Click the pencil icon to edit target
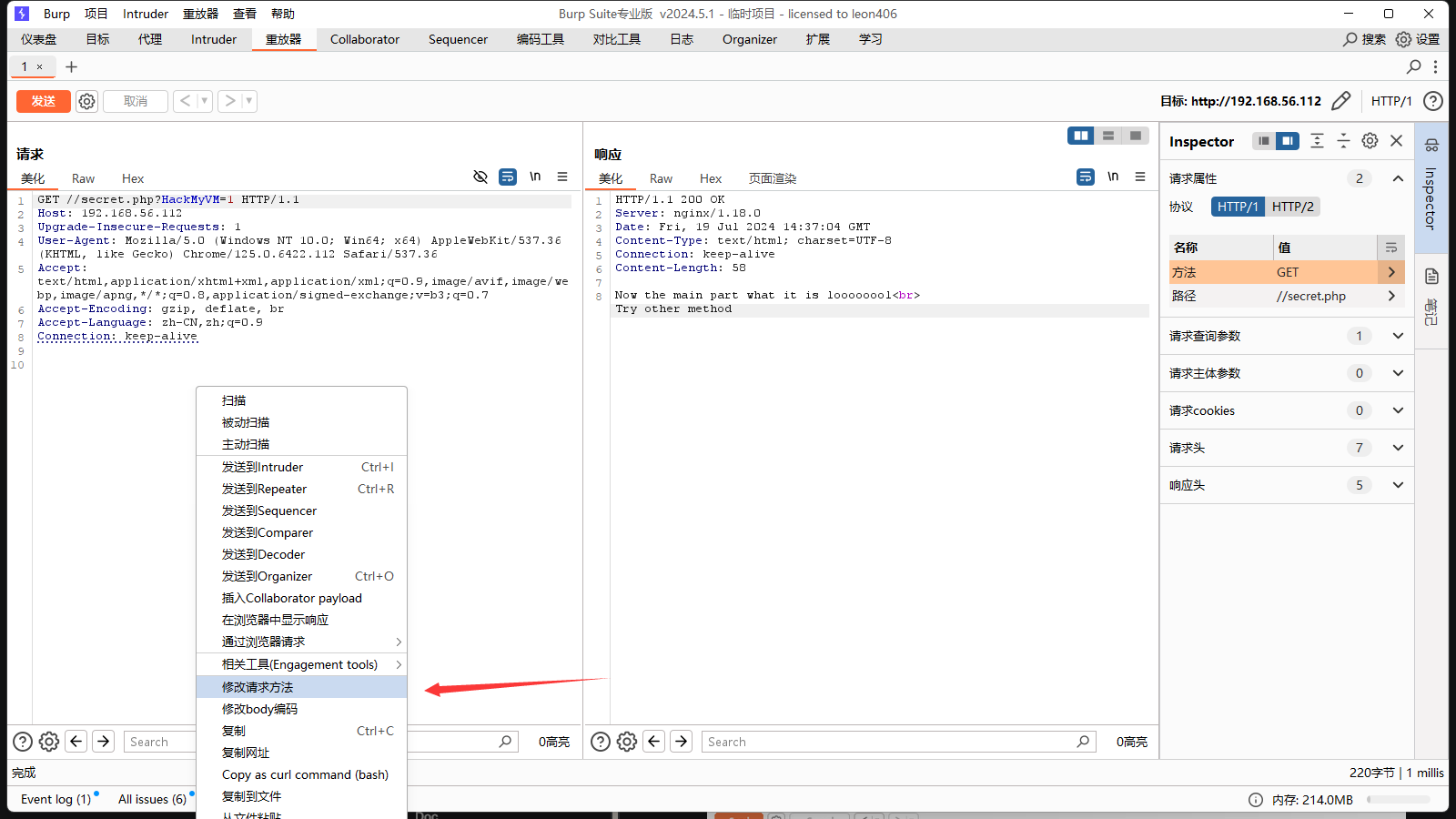 pos(1340,101)
